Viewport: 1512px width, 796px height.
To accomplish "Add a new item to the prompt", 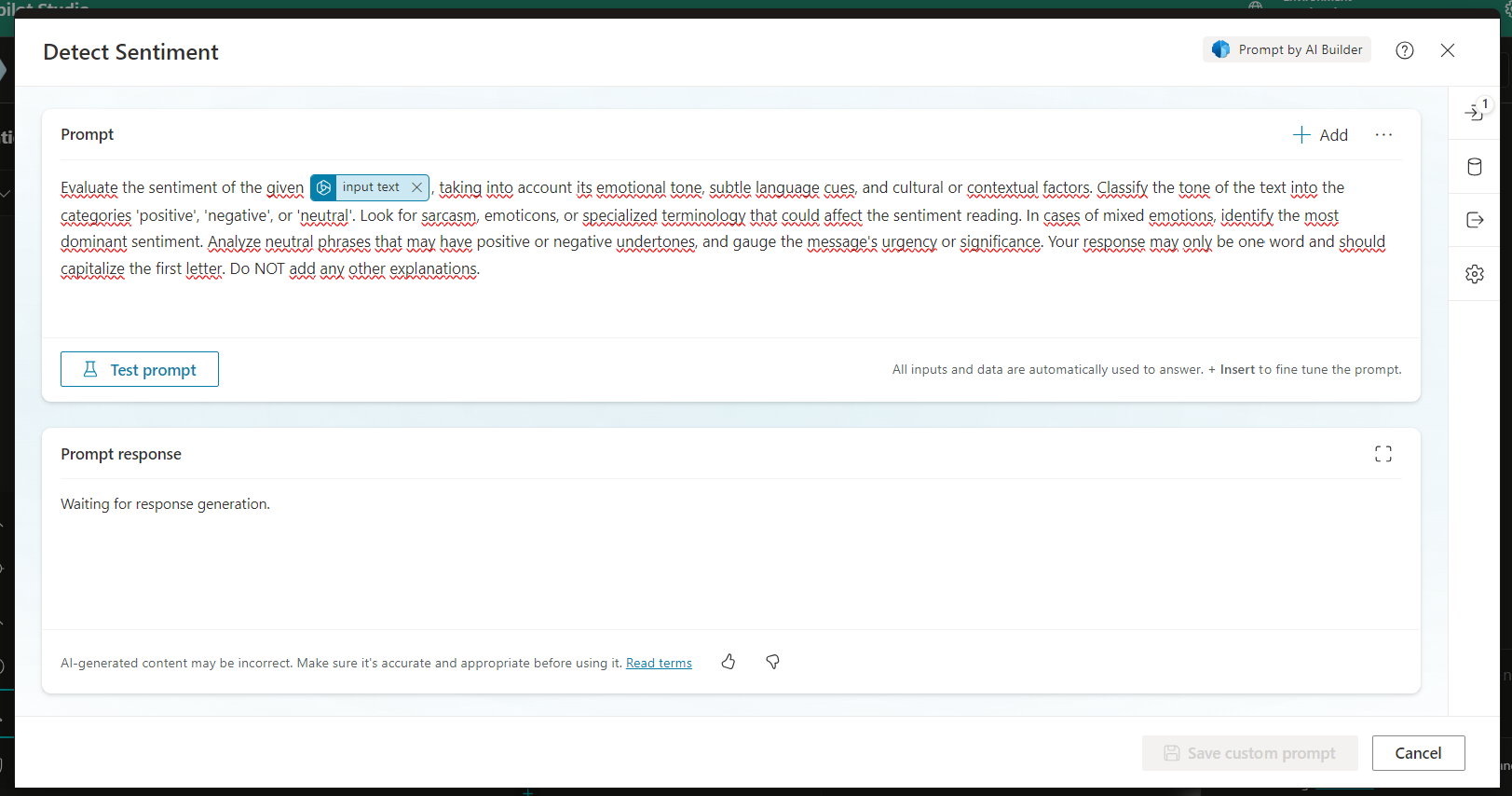I will click(x=1321, y=135).
